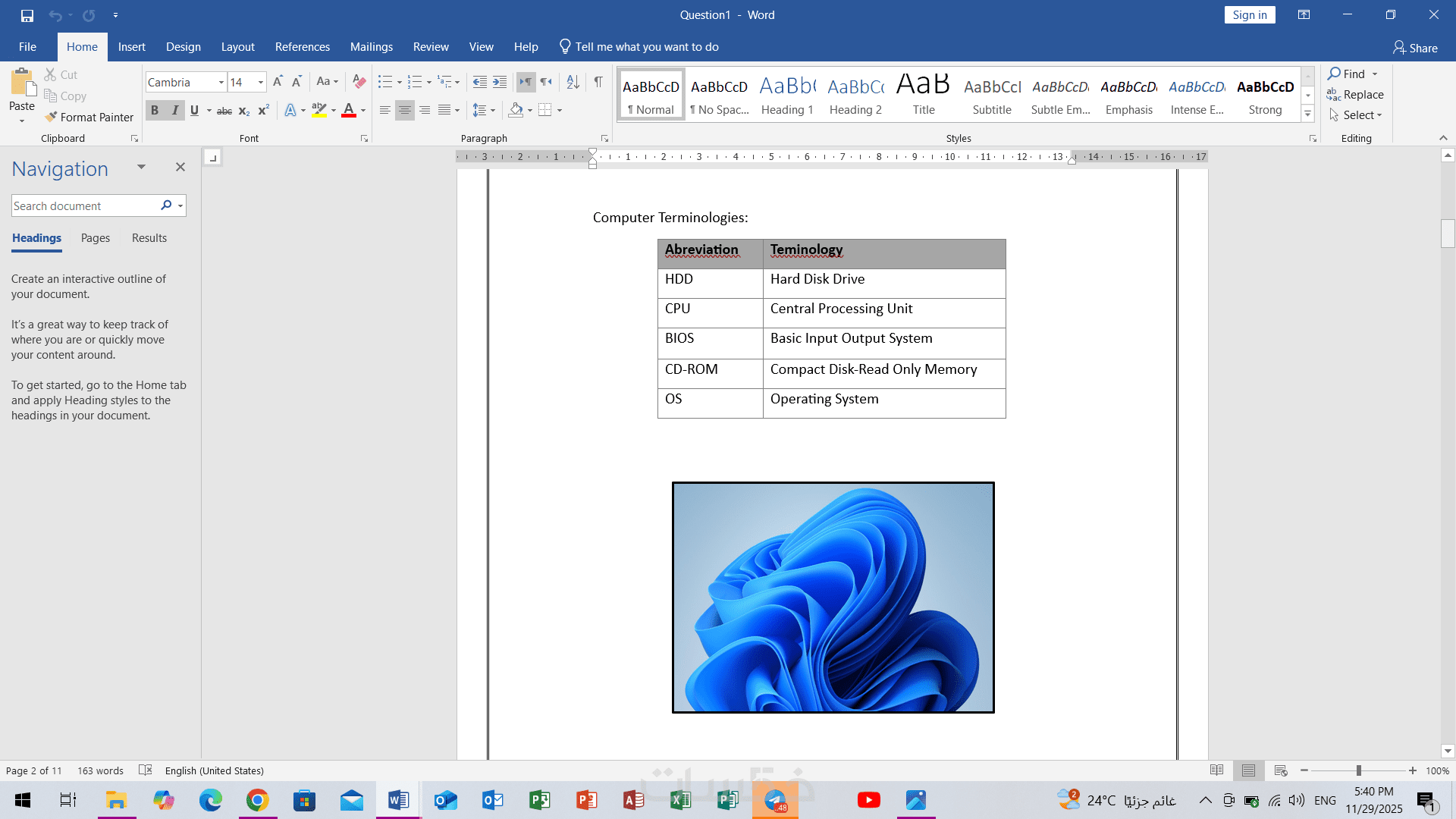Click the Bullets list icon

385,82
